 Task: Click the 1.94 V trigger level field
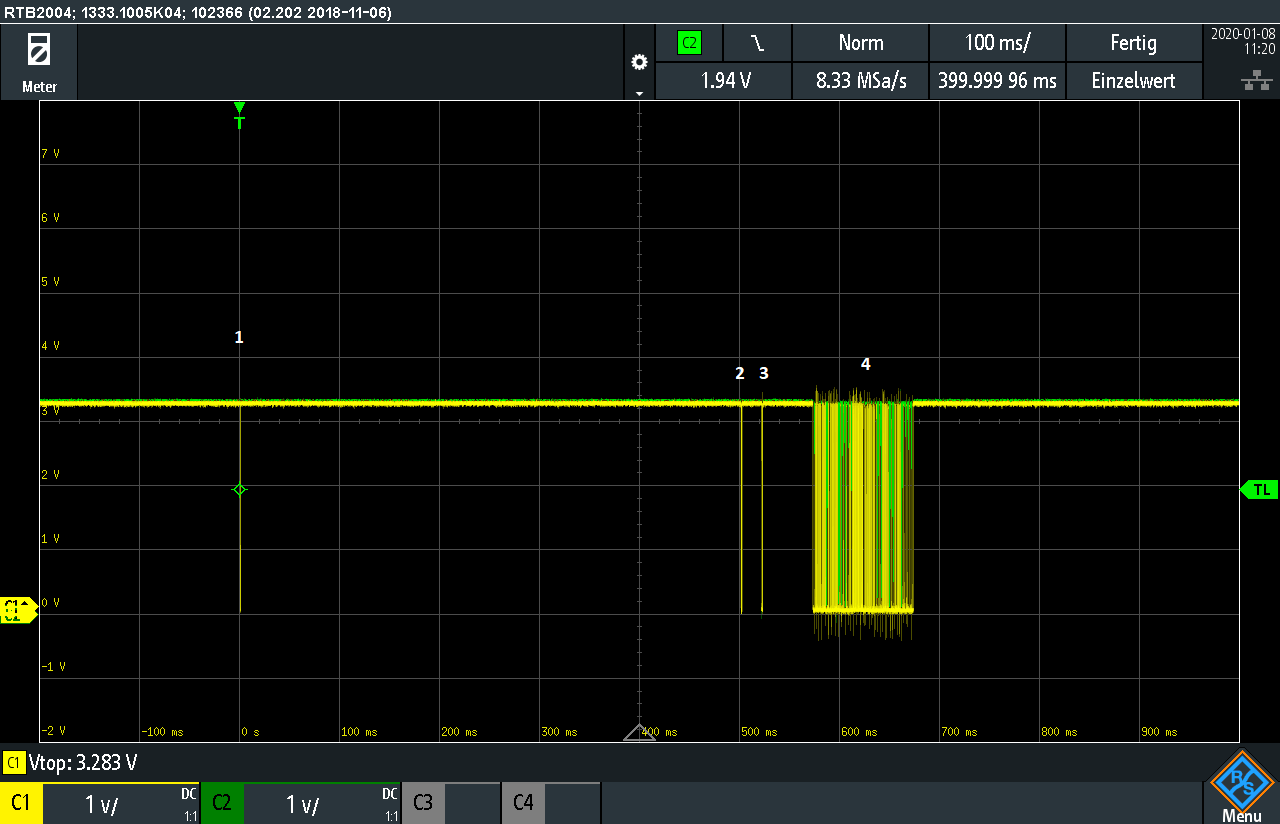(x=725, y=81)
